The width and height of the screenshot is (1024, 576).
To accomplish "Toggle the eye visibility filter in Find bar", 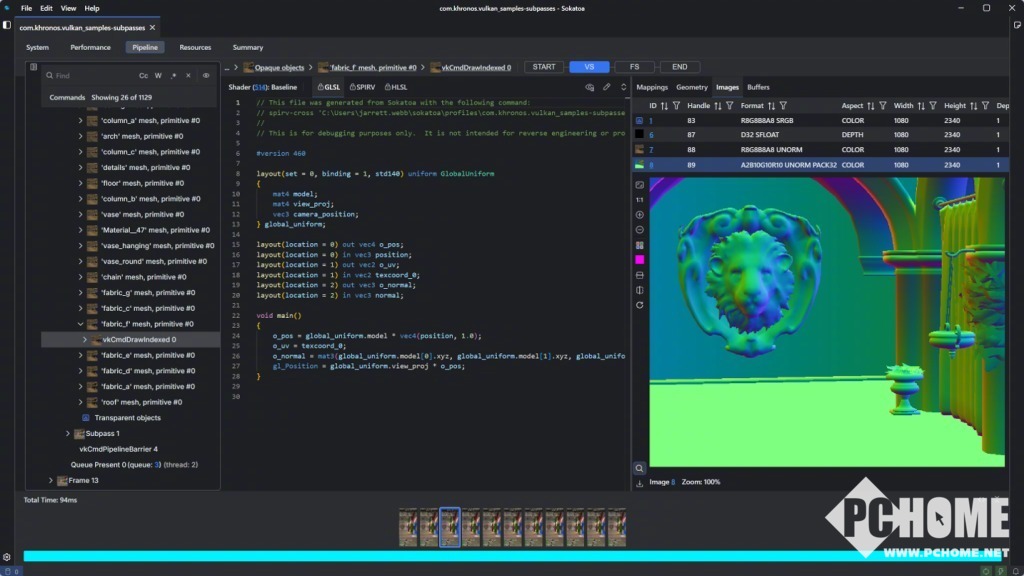I will (x=206, y=76).
